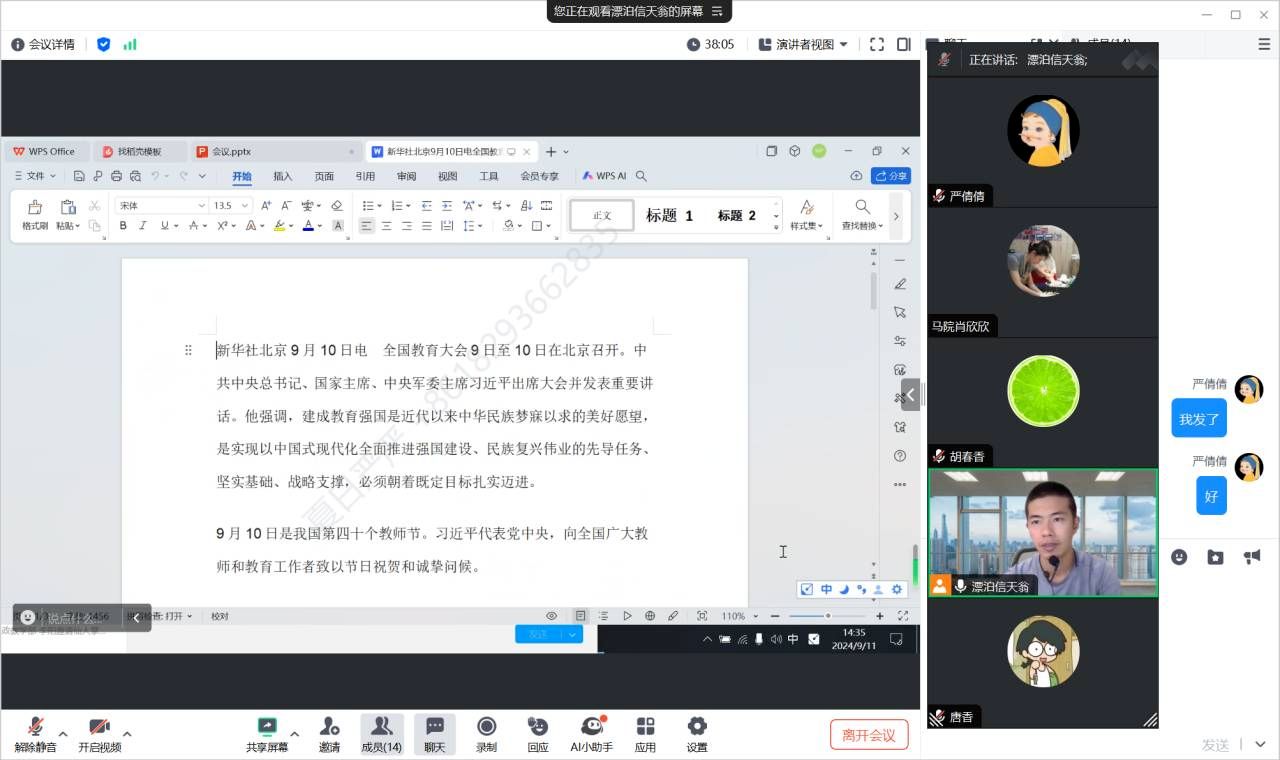Viewport: 1280px width, 760px height.
Task: Open the 成员(14) members list
Action: [381, 727]
